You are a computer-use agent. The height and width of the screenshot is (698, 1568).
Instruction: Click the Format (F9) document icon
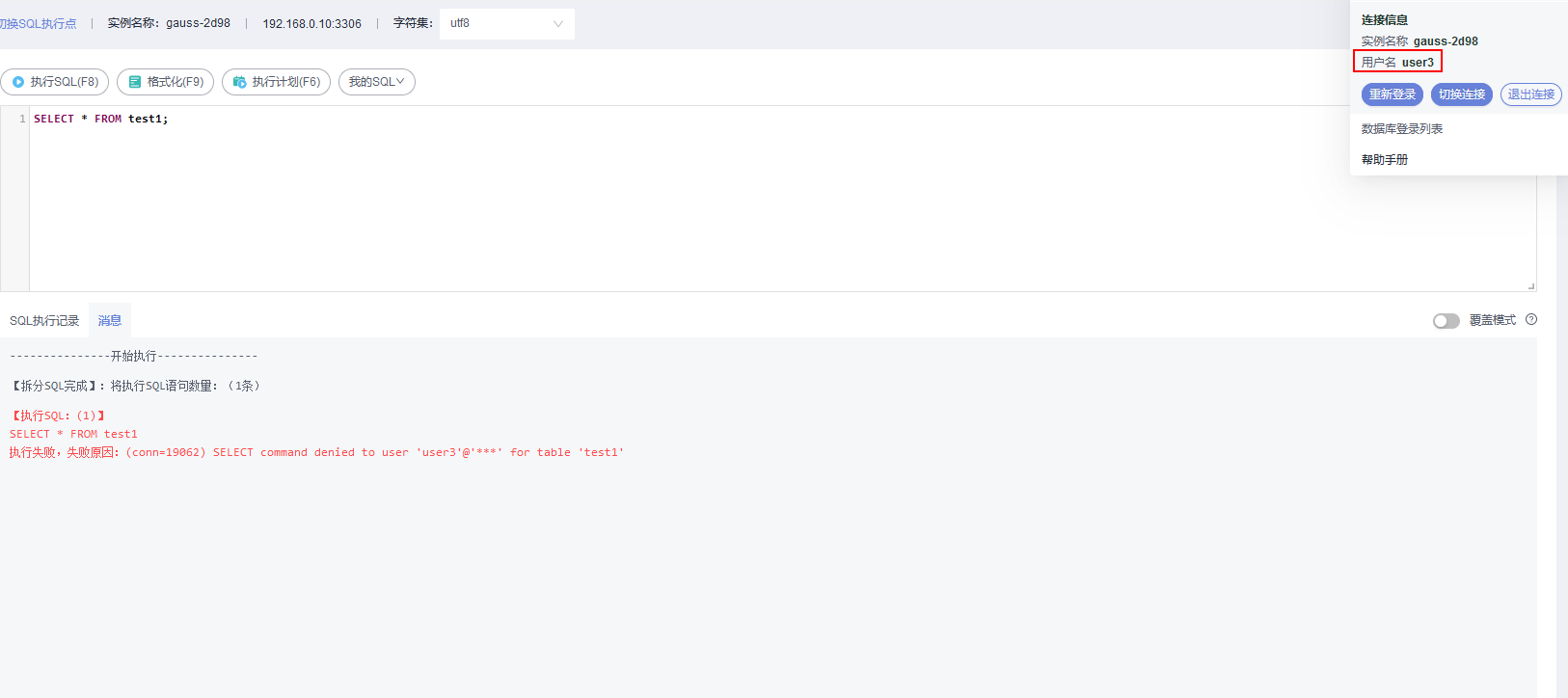coord(135,82)
